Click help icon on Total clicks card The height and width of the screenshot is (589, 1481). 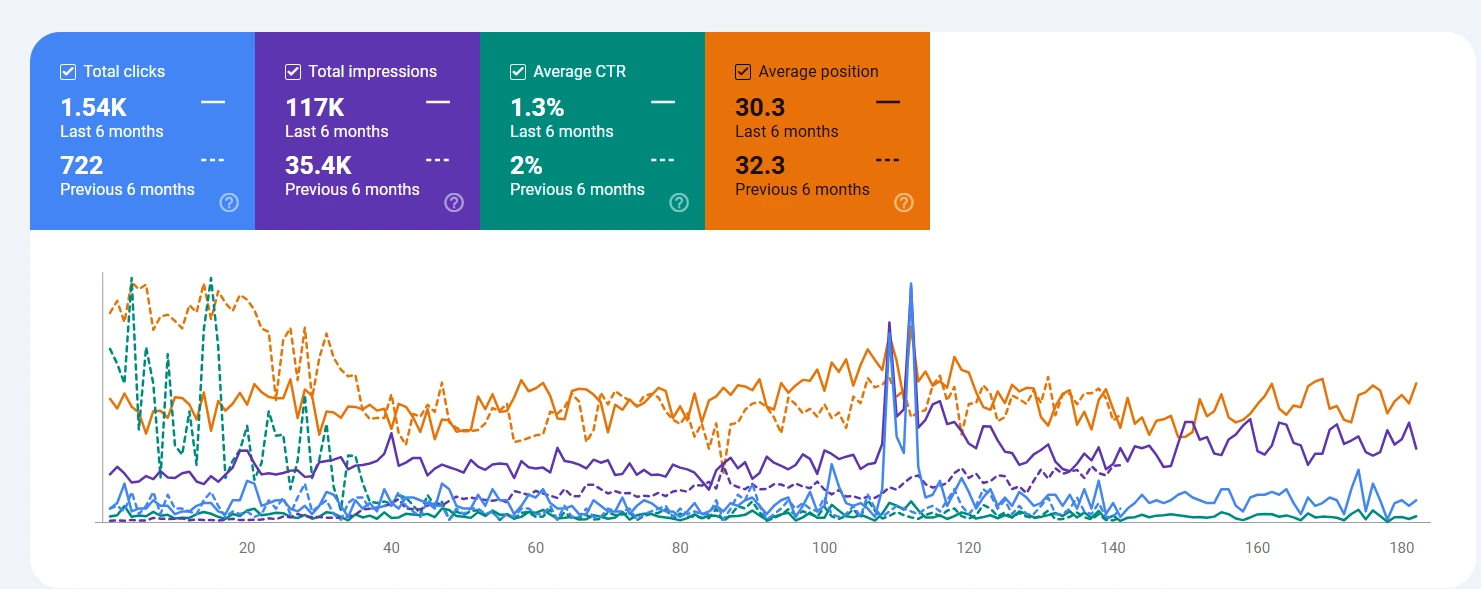click(x=229, y=203)
